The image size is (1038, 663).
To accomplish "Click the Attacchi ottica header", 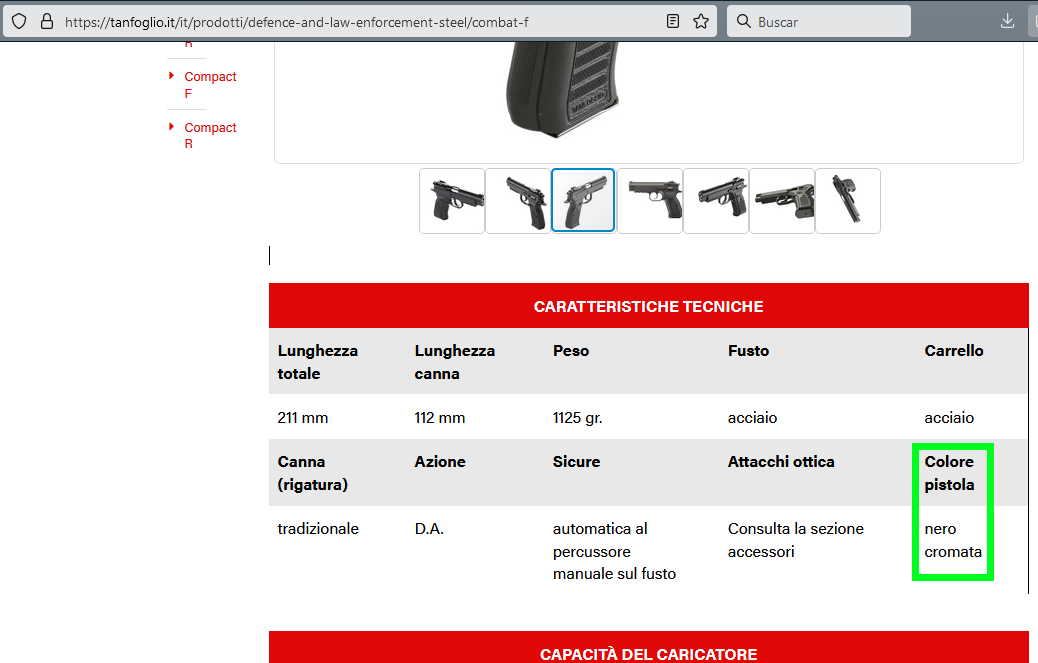I will click(780, 462).
